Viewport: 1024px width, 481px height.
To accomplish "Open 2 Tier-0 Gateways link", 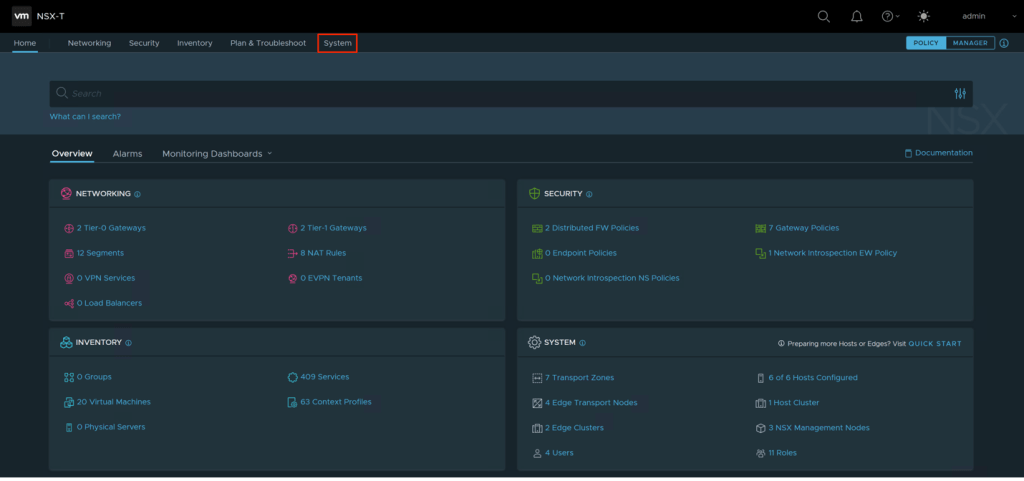I will (111, 228).
